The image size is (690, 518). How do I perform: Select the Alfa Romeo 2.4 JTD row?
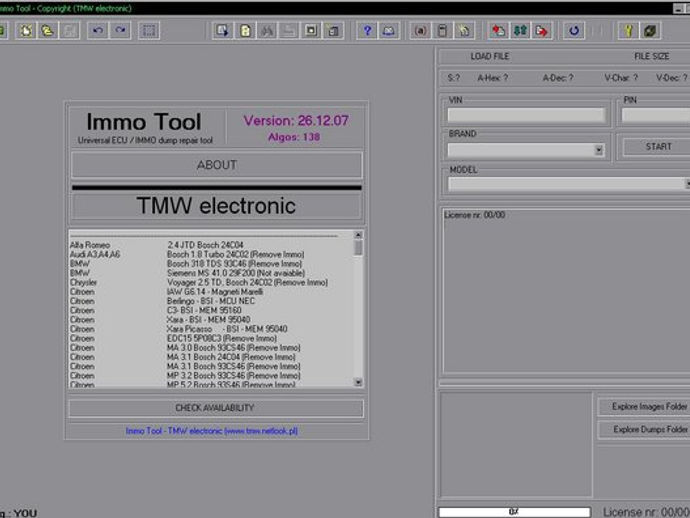click(211, 245)
